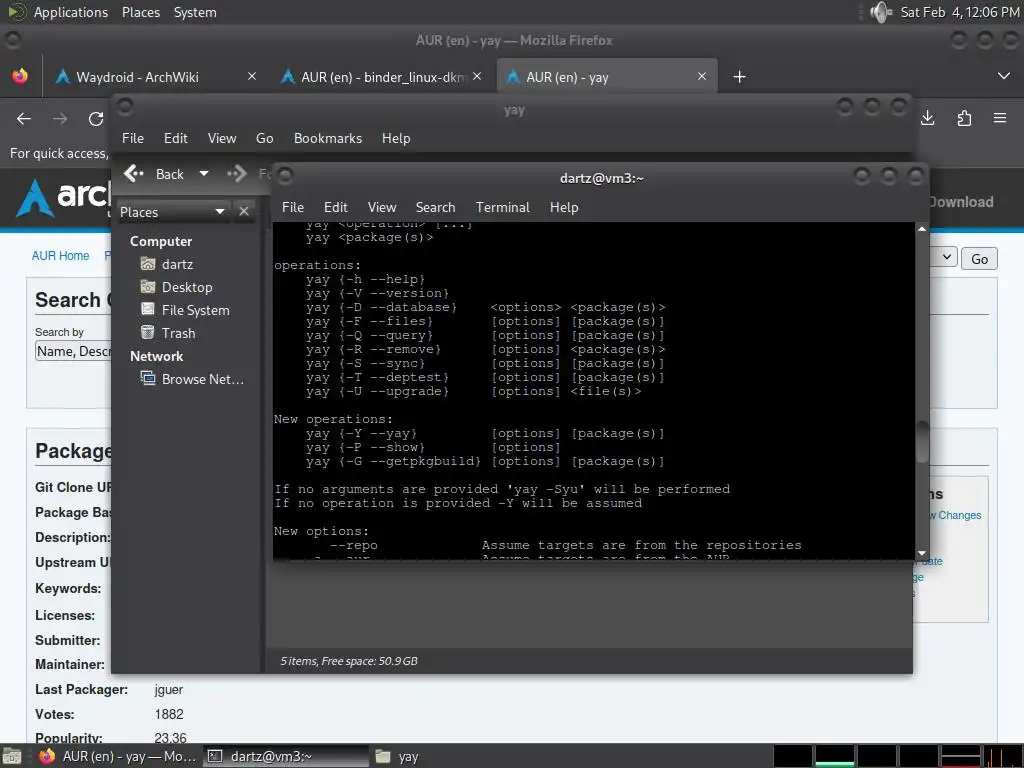Open the Terminal menu in terminal window
Image resolution: width=1024 pixels, height=768 pixels.
[x=502, y=208]
